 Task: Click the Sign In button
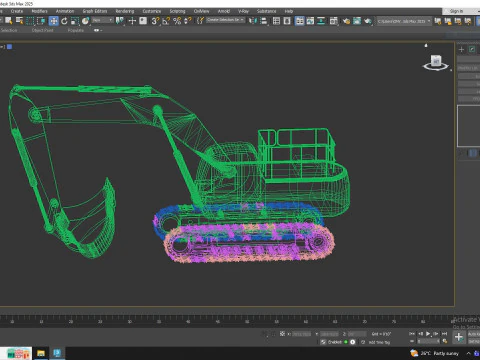point(456,11)
